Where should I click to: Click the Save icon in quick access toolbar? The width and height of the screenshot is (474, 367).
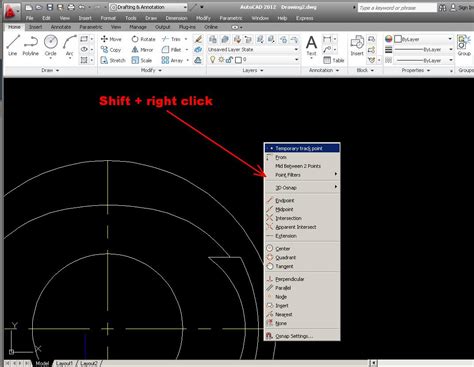pyautogui.click(x=50, y=7)
